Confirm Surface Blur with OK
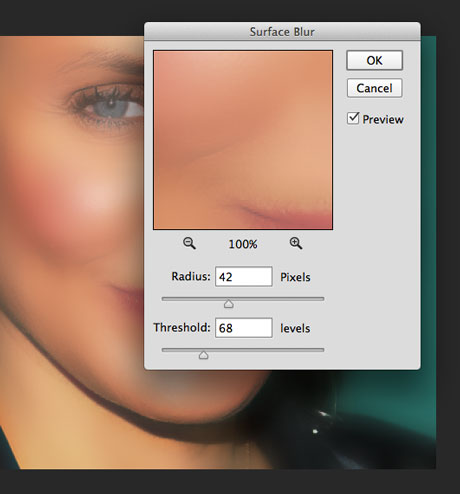Image resolution: width=460 pixels, height=494 pixels. coord(374,60)
